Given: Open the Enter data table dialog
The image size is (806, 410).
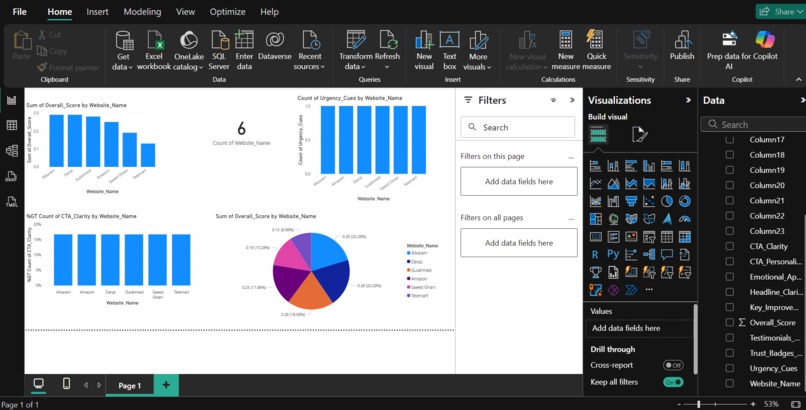Looking at the screenshot, I should [244, 50].
